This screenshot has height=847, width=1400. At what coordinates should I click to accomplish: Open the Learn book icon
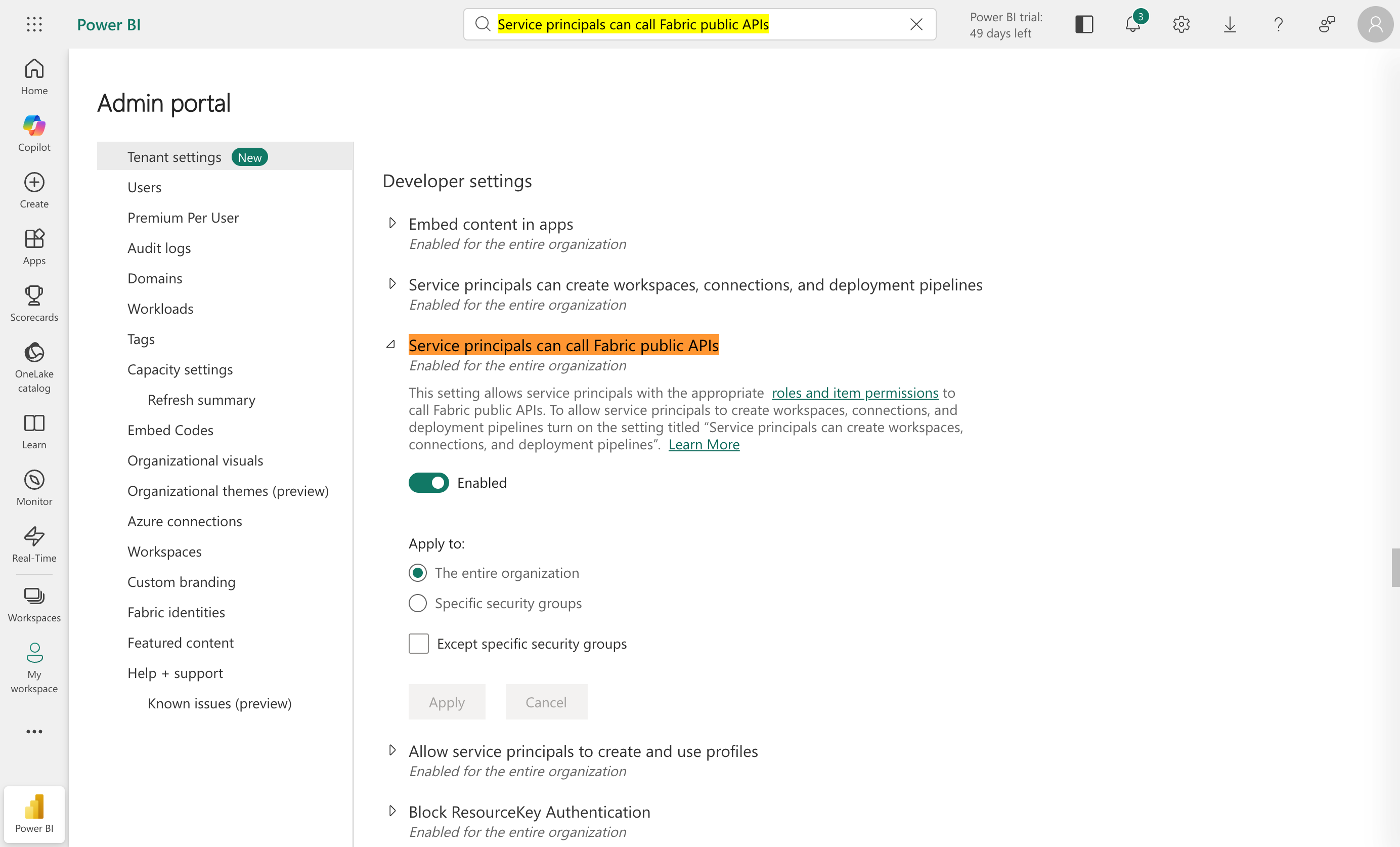click(34, 432)
